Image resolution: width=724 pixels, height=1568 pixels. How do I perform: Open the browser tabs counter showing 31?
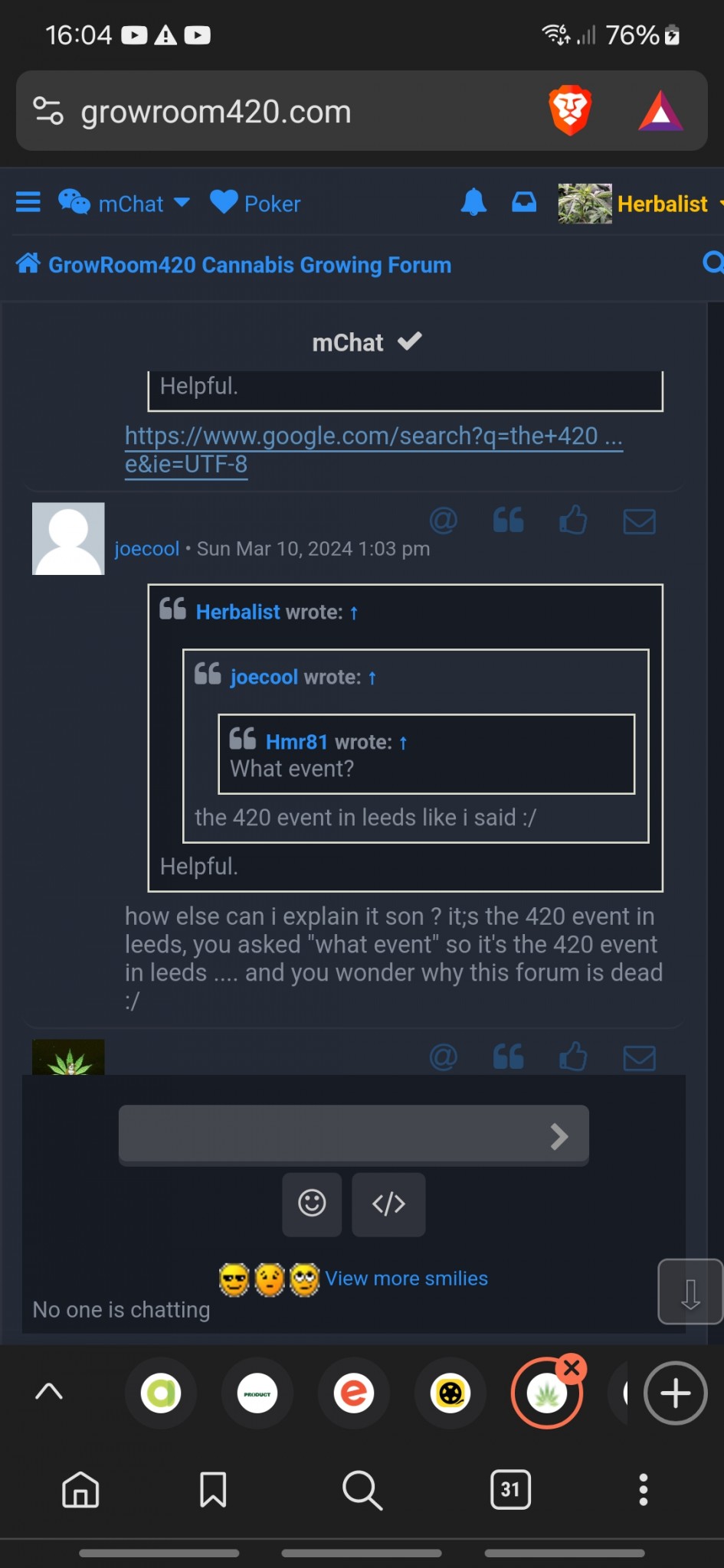(510, 1489)
